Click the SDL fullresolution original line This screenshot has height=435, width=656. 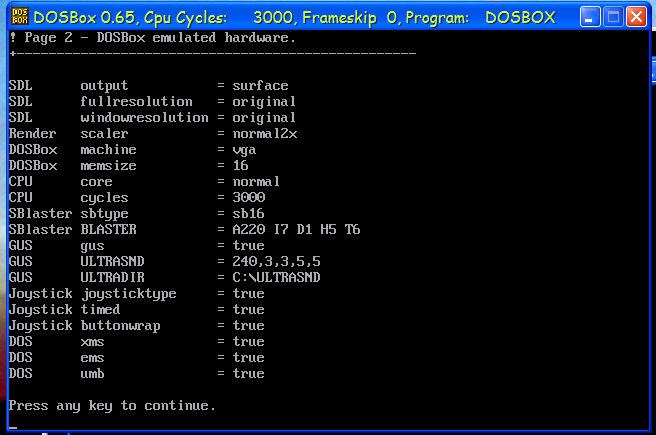[x=152, y=102]
